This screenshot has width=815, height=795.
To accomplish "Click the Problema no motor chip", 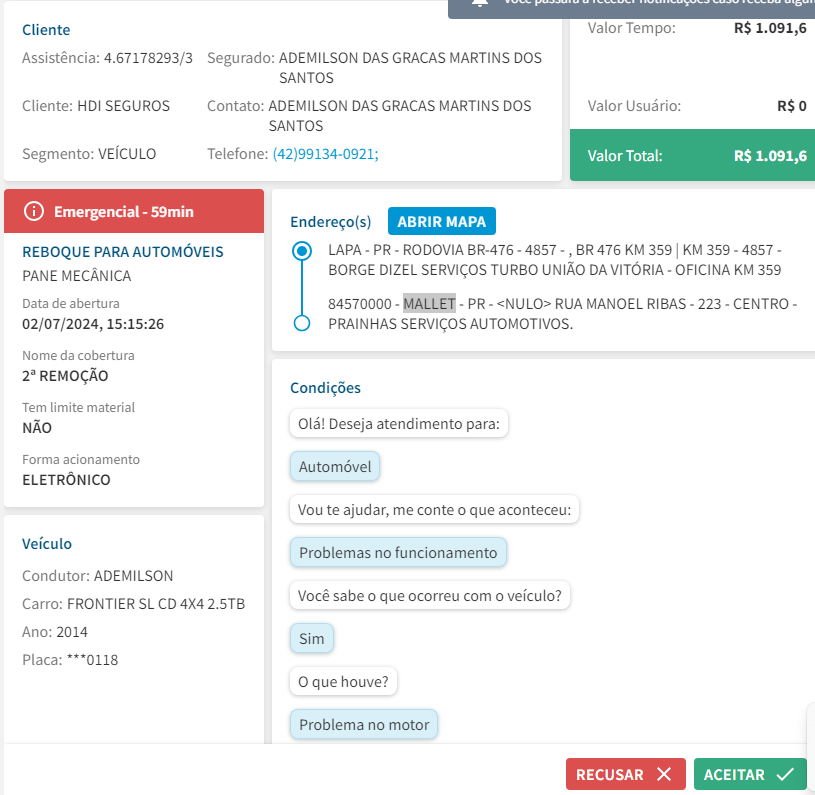I will (364, 724).
